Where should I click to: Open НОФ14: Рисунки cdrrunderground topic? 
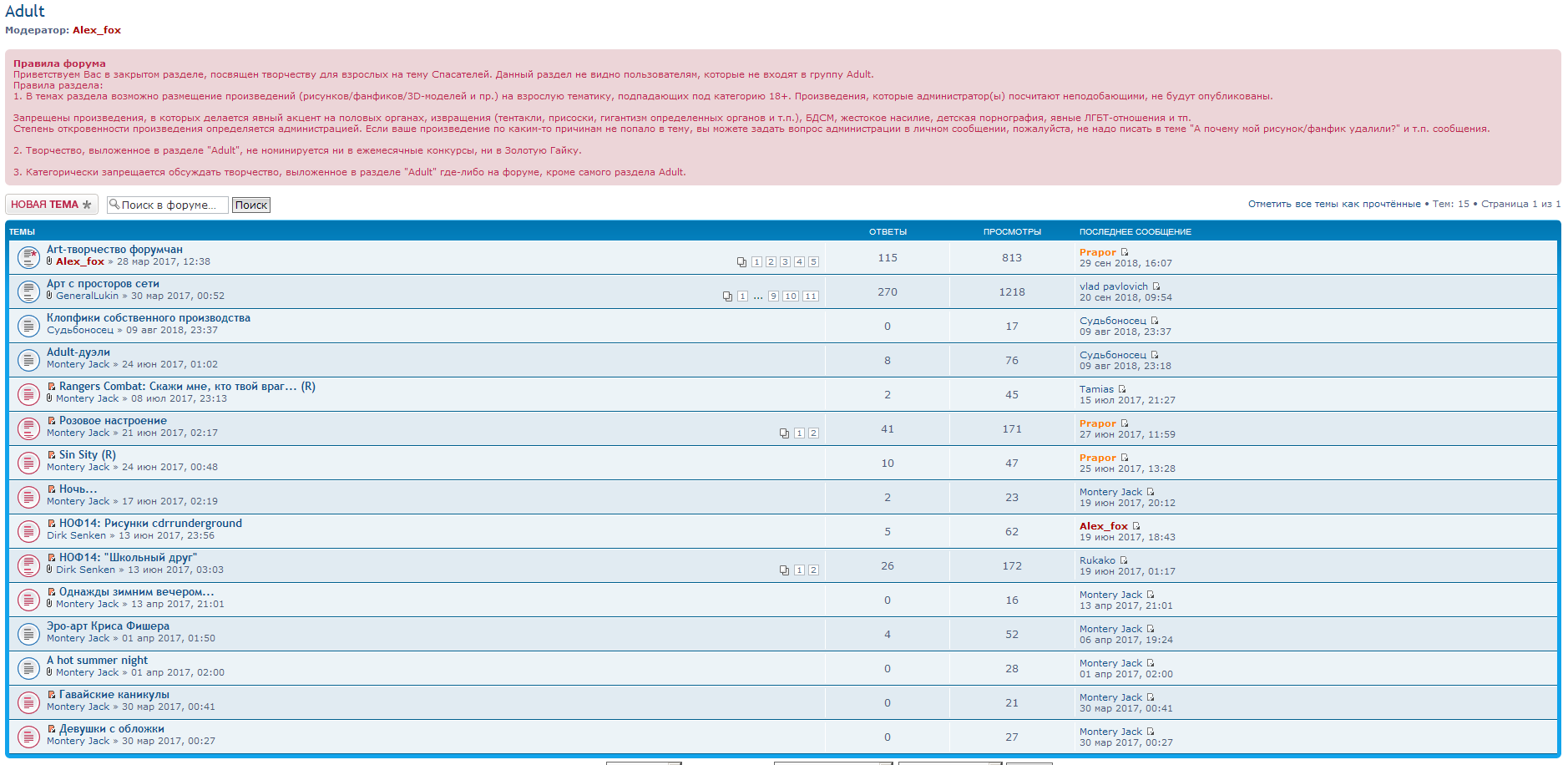pos(150,523)
